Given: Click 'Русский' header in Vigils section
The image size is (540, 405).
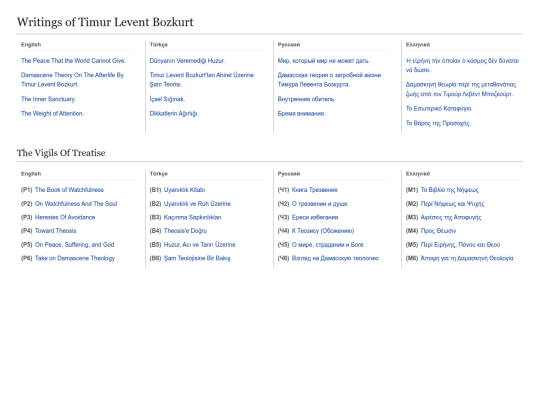Looking at the screenshot, I should [289, 174].
